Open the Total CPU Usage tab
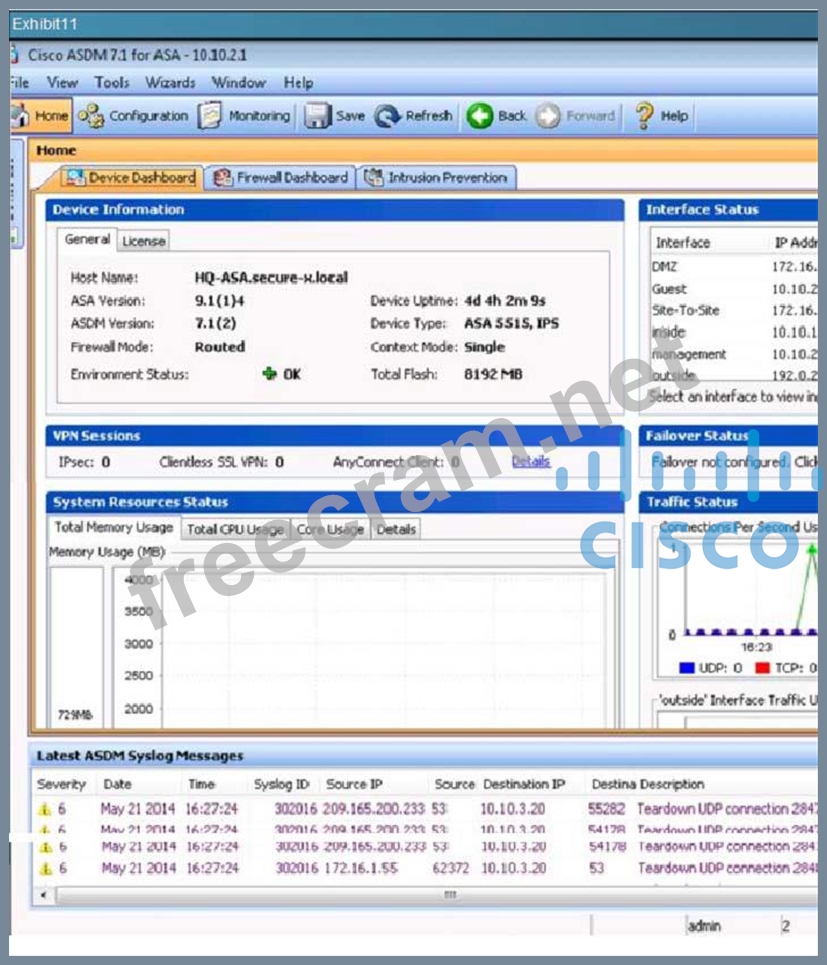The image size is (827, 965). click(x=235, y=529)
